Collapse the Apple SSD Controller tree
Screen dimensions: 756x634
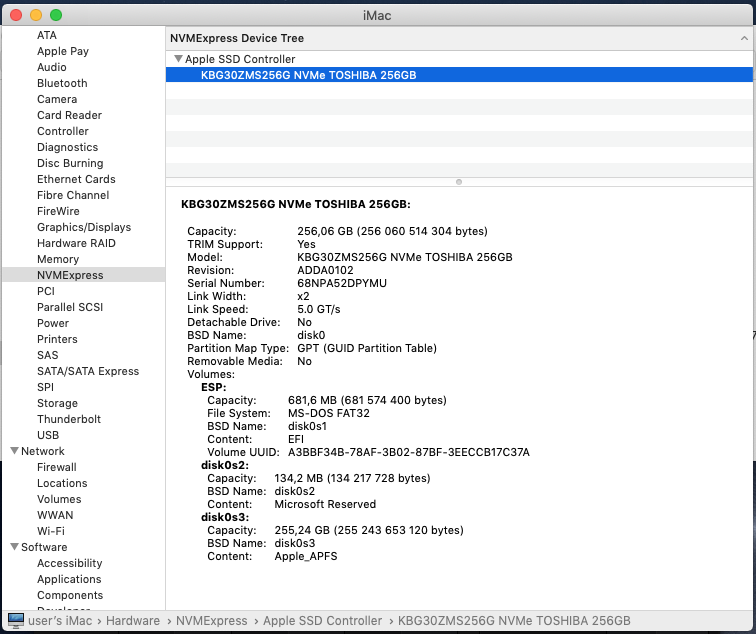tap(178, 59)
